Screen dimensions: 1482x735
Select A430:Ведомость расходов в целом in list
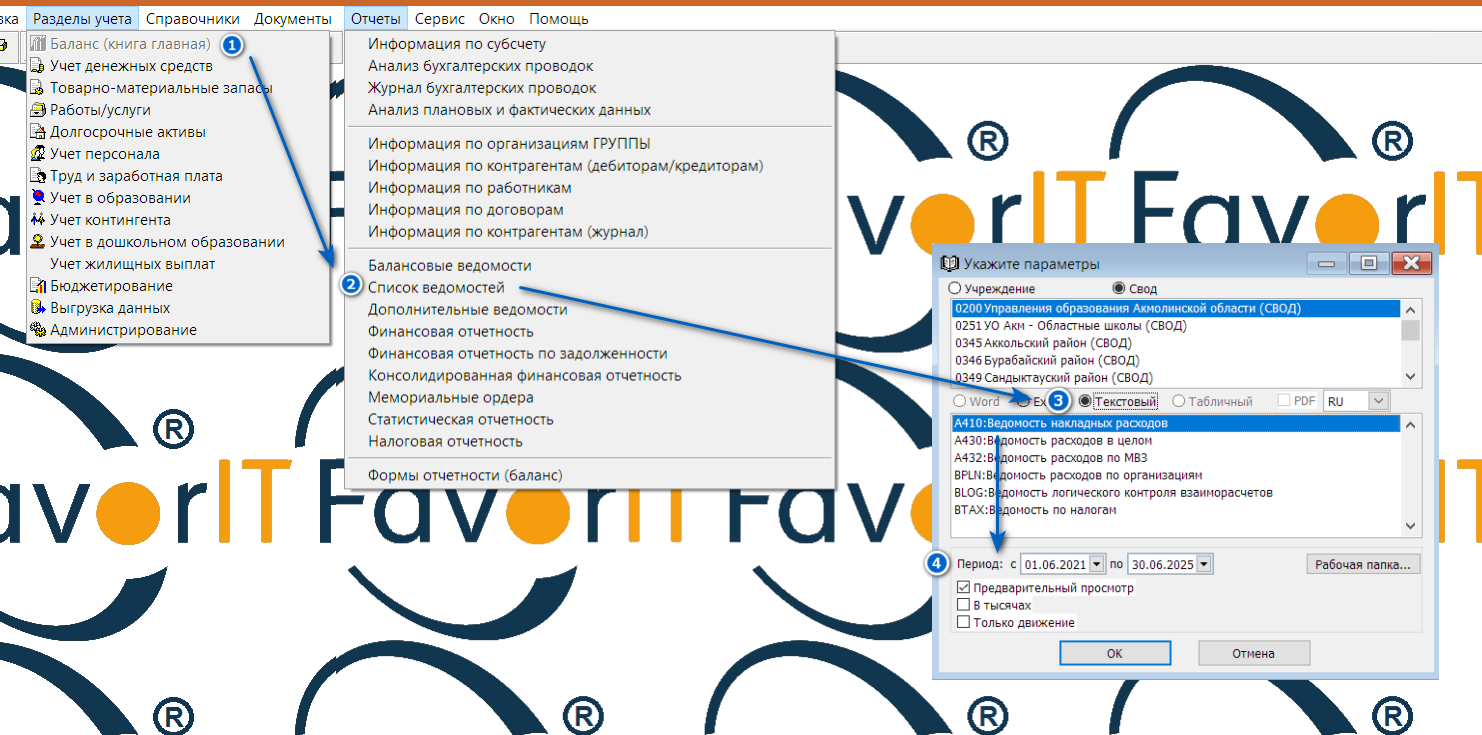(x=1052, y=440)
